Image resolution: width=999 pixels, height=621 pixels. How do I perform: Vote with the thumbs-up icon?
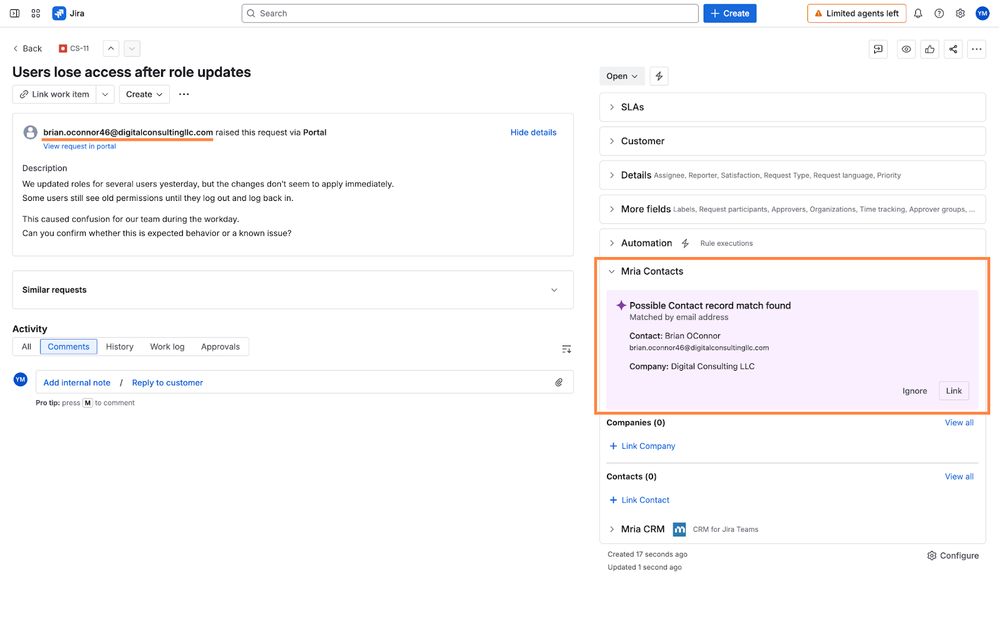click(930, 49)
